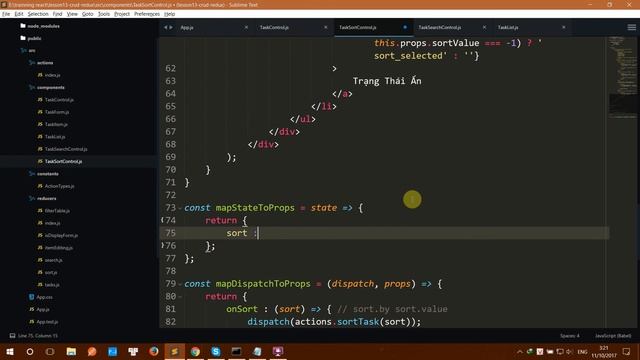Open filterTable.js under reducers
640x360 pixels.
coord(57,211)
